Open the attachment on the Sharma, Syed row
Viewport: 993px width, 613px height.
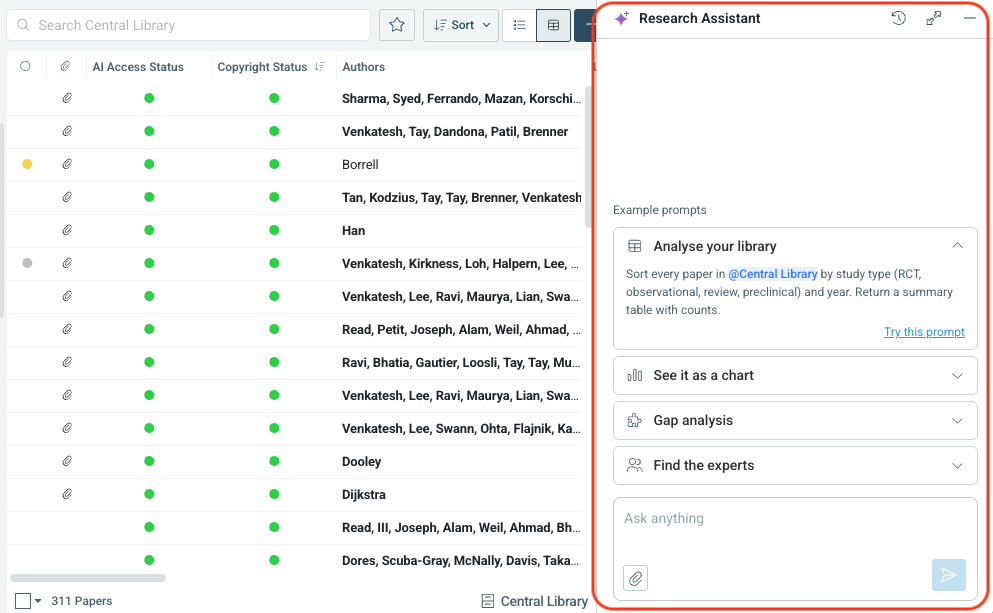pyautogui.click(x=66, y=98)
